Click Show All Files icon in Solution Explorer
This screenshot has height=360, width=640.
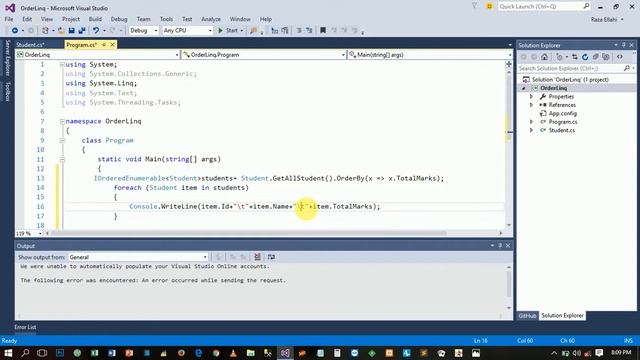coord(606,57)
